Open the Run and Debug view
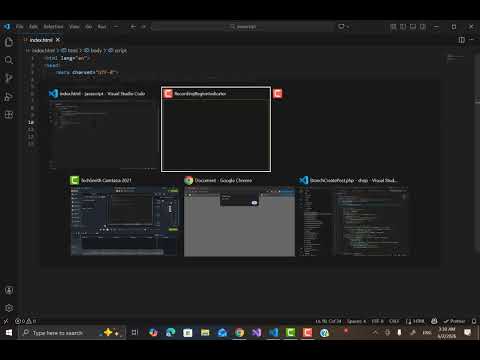The height and width of the screenshot is (360, 480). tap(9, 97)
